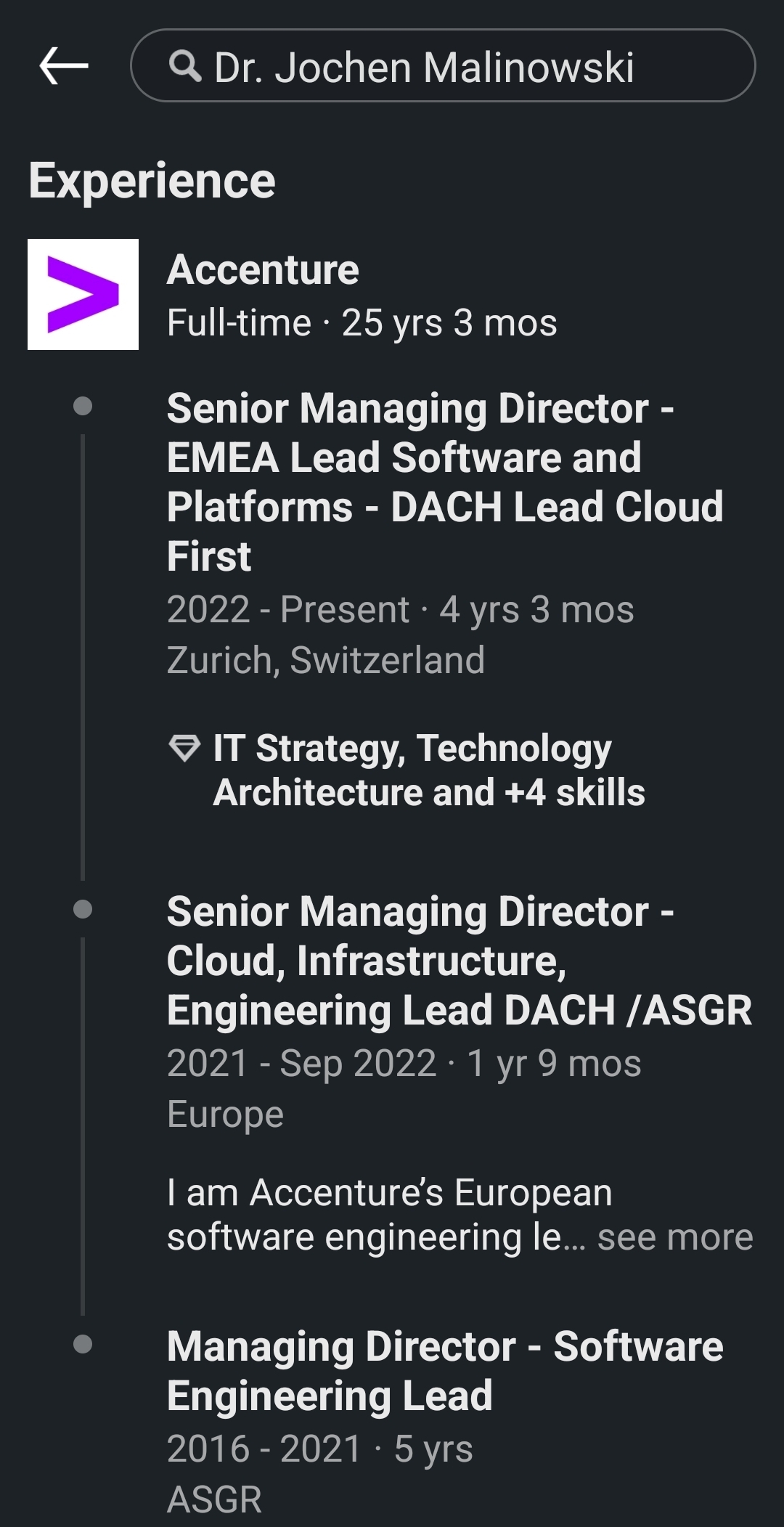Tap the "Full-time · 25 yrs 3 mos" line
The height and width of the screenshot is (1527, 784).
pyautogui.click(x=362, y=323)
